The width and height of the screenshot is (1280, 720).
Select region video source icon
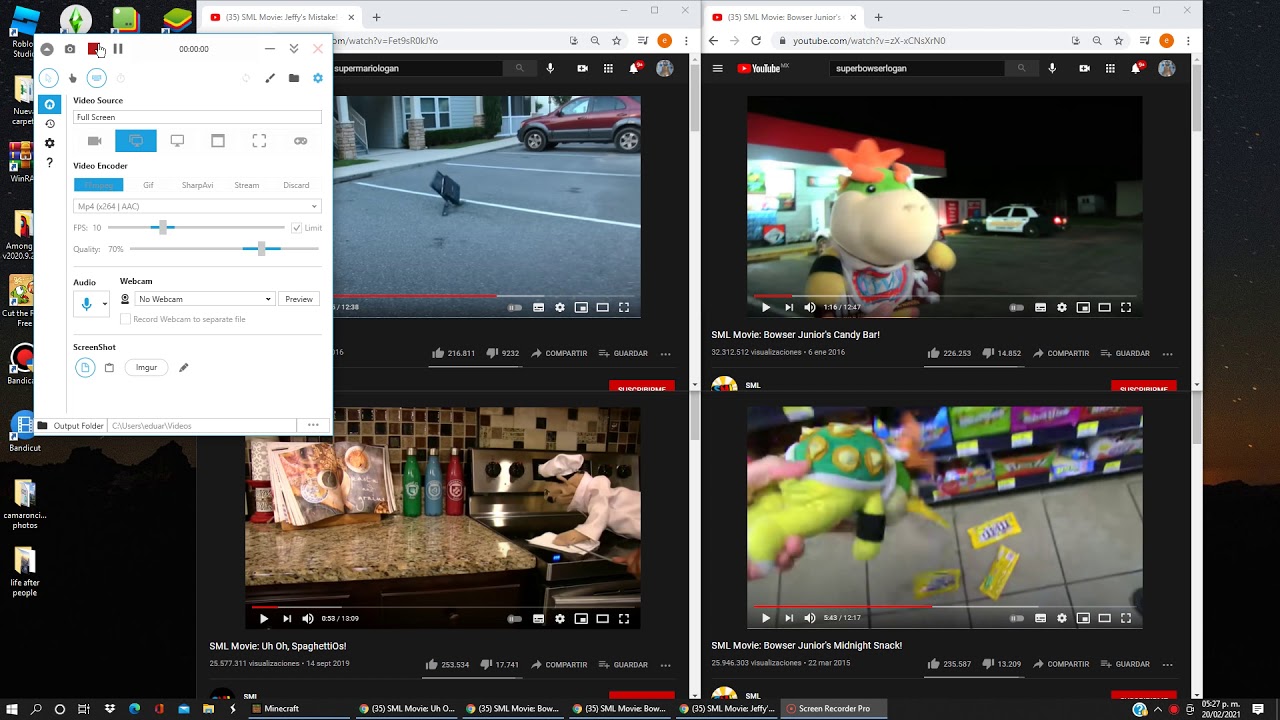pos(259,141)
